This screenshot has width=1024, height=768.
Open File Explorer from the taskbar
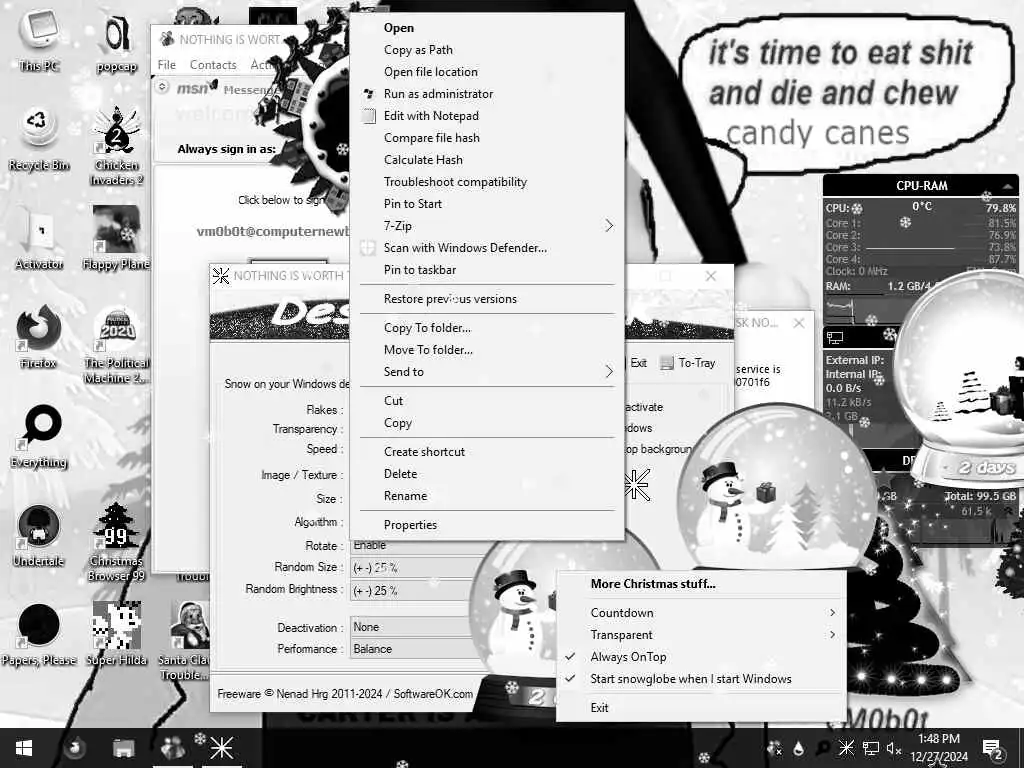pos(123,748)
